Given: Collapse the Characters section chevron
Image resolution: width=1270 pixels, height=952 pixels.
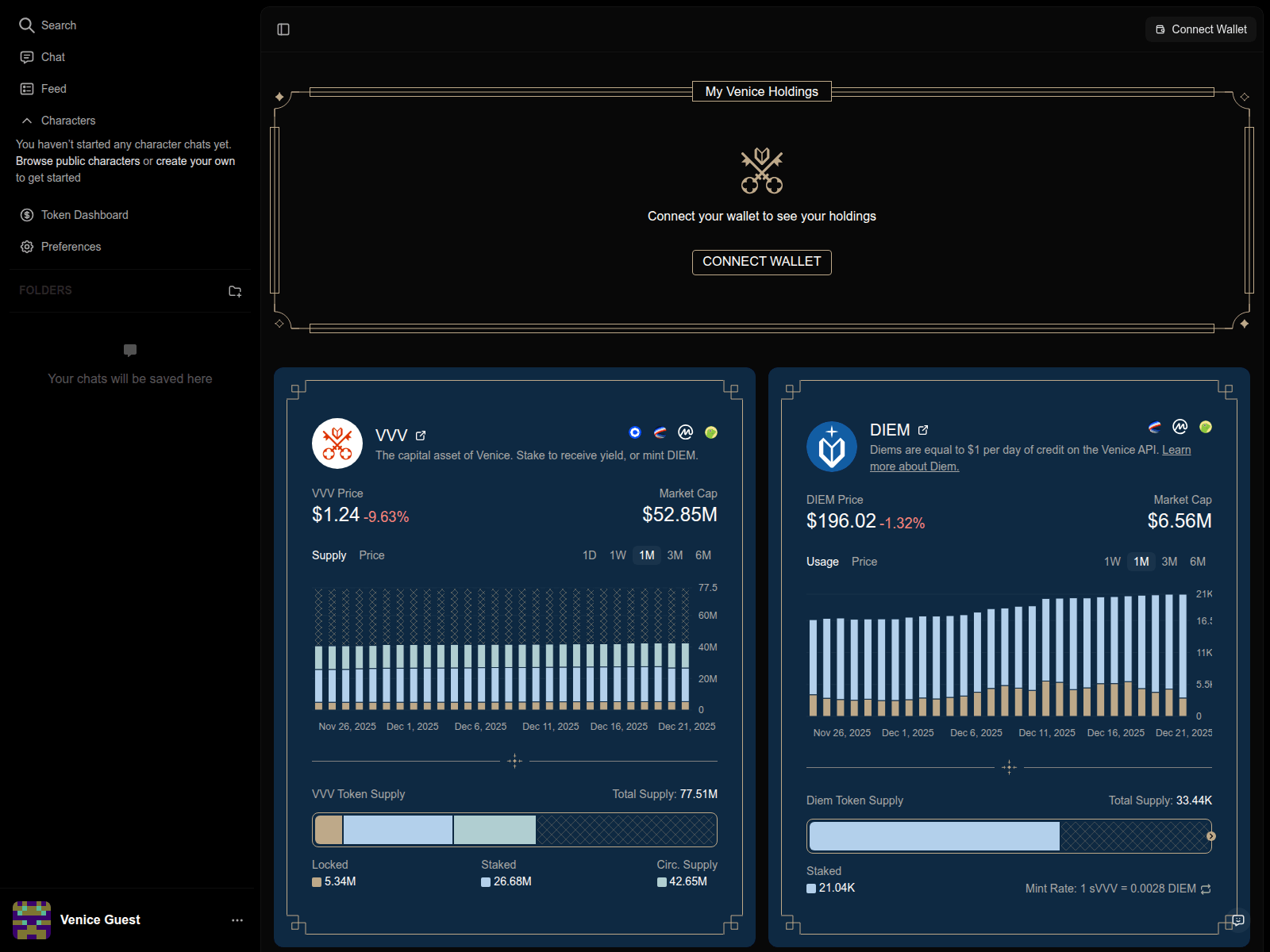Looking at the screenshot, I should [27, 121].
